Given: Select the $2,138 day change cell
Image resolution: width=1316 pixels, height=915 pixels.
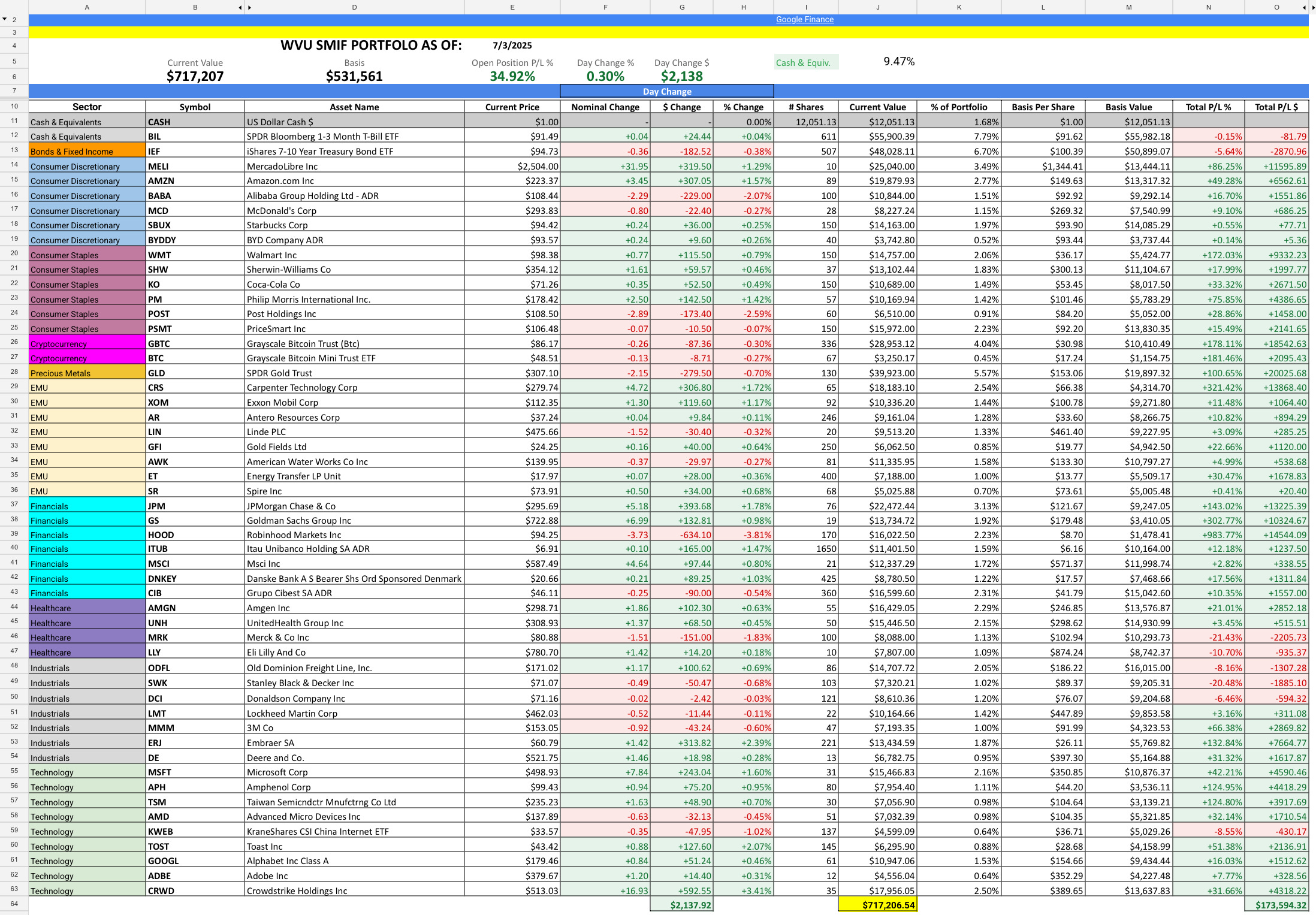Looking at the screenshot, I should 681,76.
